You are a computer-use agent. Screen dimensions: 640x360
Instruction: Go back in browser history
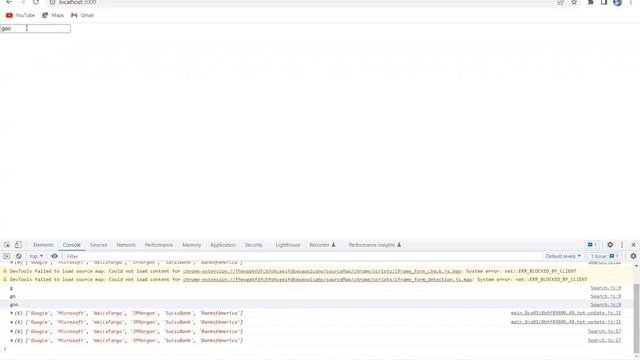point(9,2)
